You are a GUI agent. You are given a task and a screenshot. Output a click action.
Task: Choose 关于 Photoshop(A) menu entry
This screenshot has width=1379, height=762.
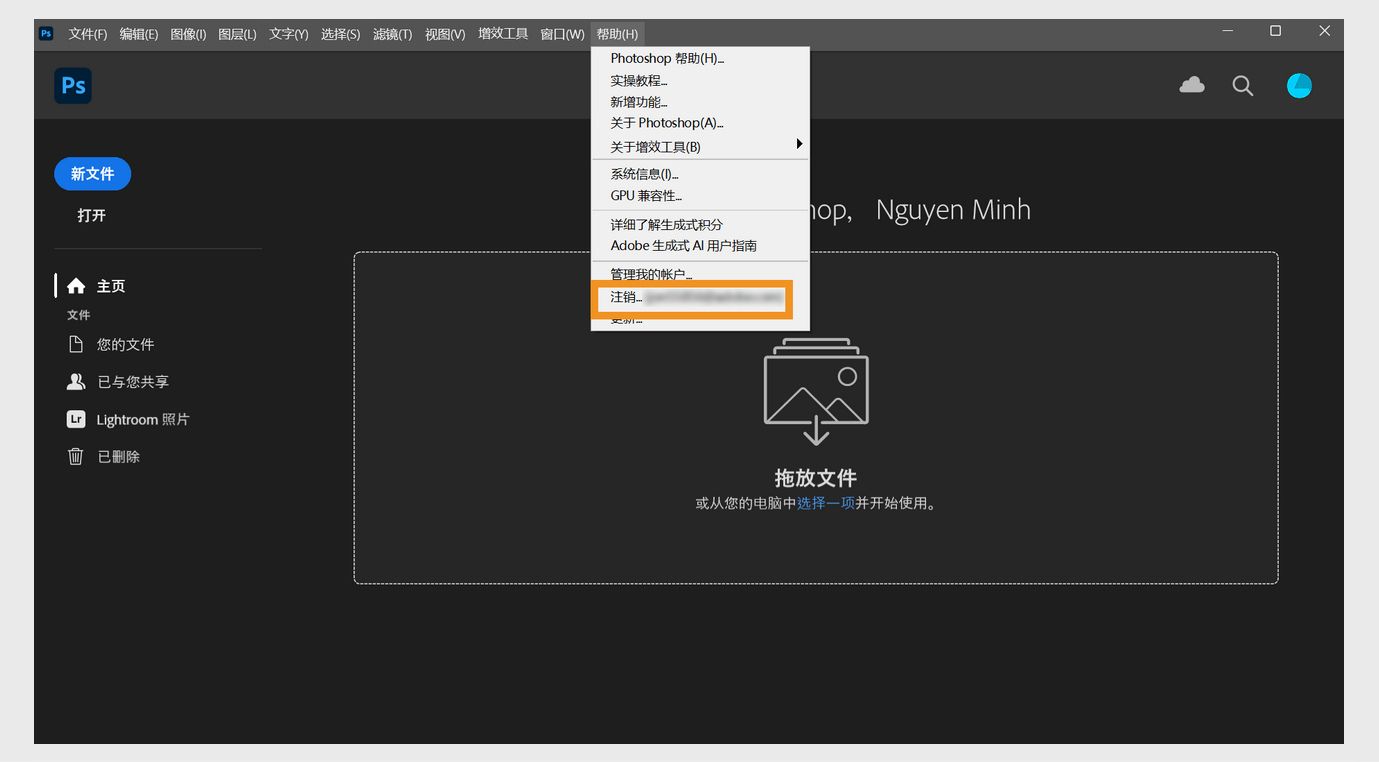700,123
